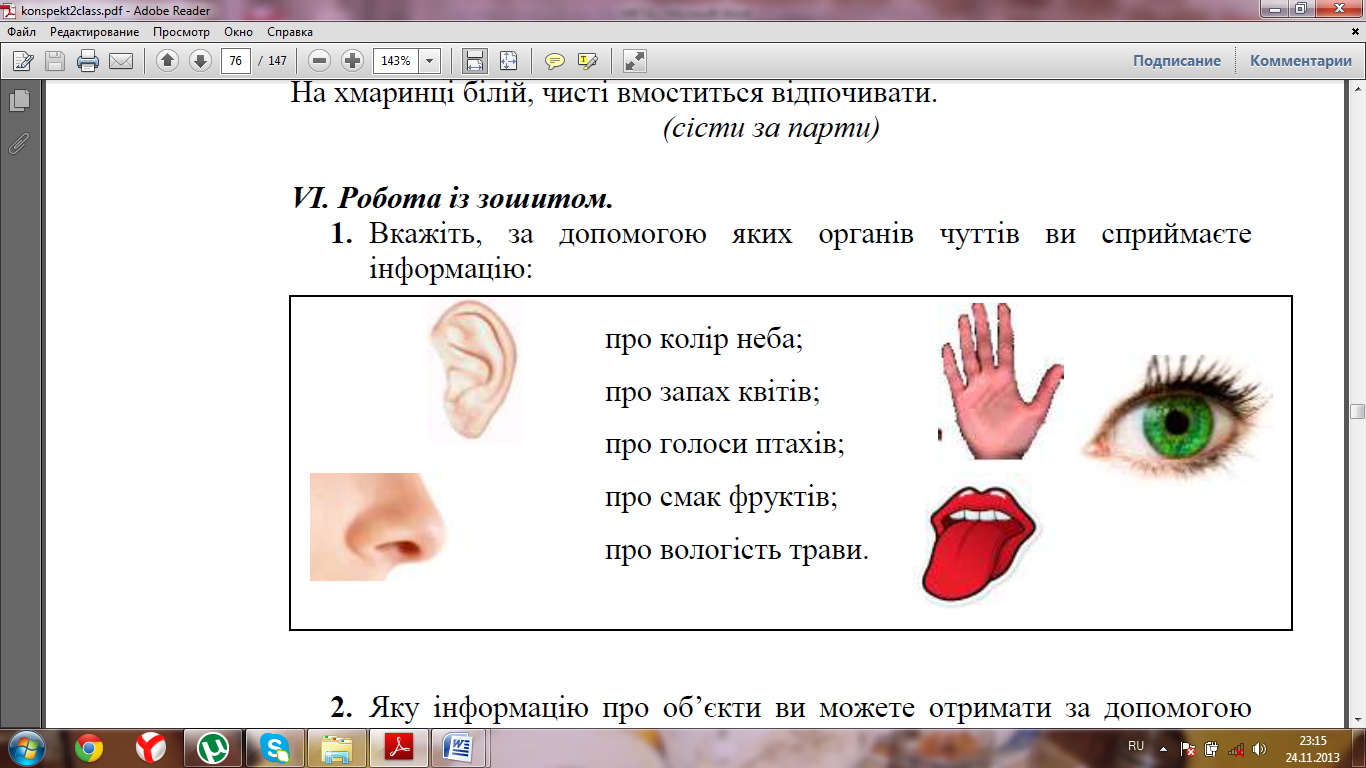Image resolution: width=1366 pixels, height=768 pixels.
Task: Go to next page with down arrow
Action: (x=200, y=61)
